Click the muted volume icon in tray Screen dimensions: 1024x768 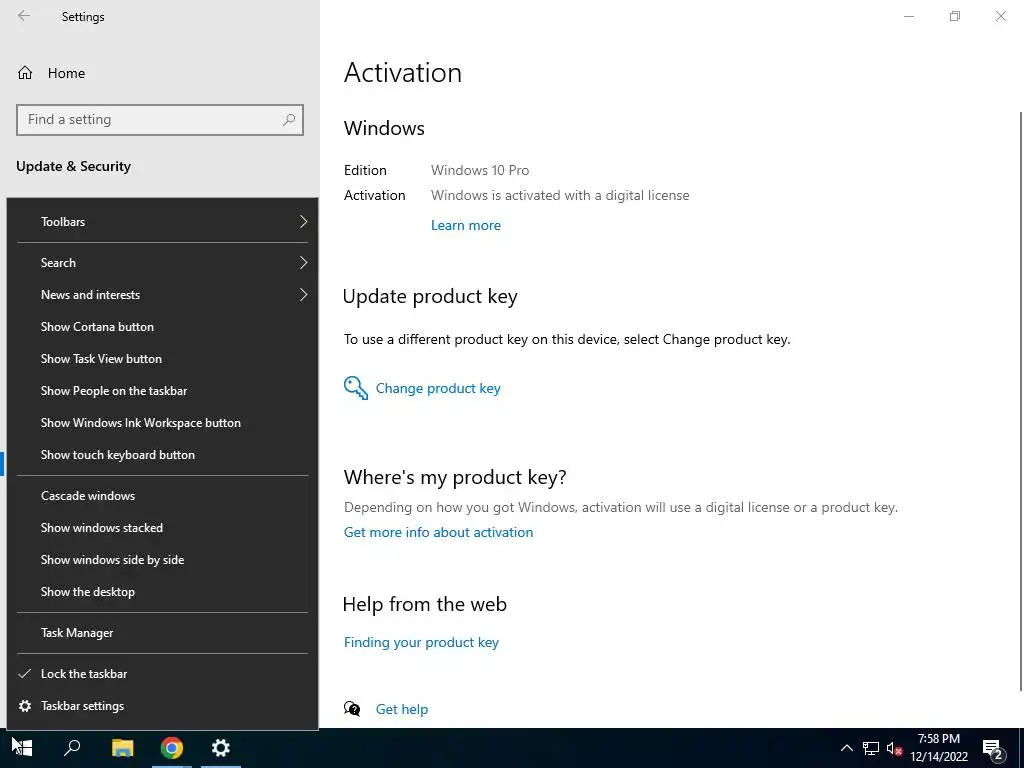point(894,748)
